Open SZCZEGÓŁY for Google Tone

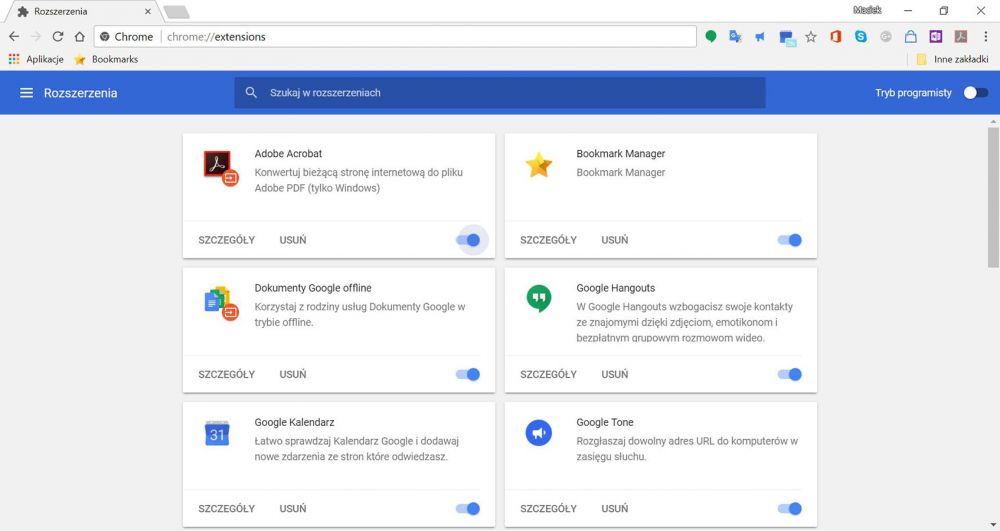click(x=548, y=509)
